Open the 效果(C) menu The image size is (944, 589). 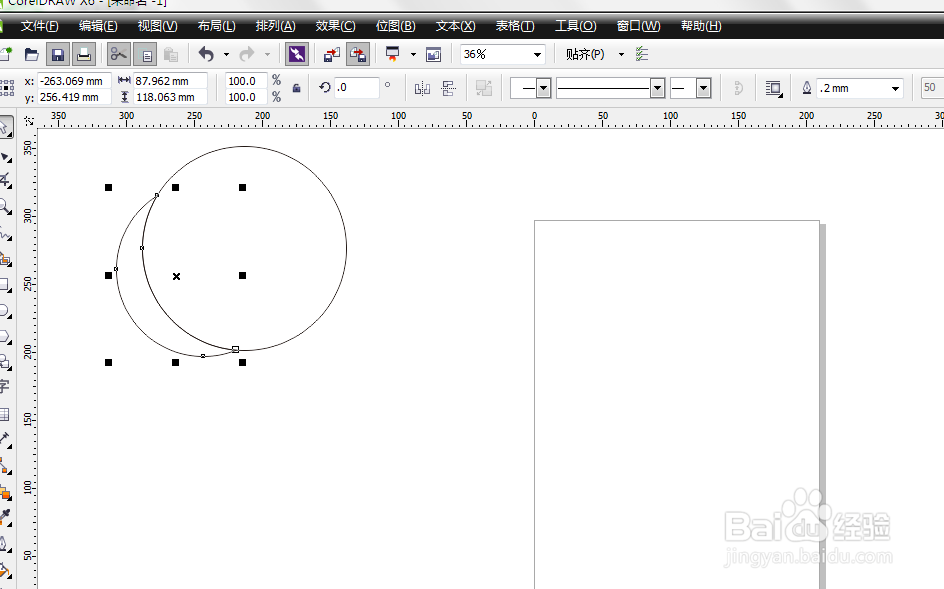click(335, 26)
